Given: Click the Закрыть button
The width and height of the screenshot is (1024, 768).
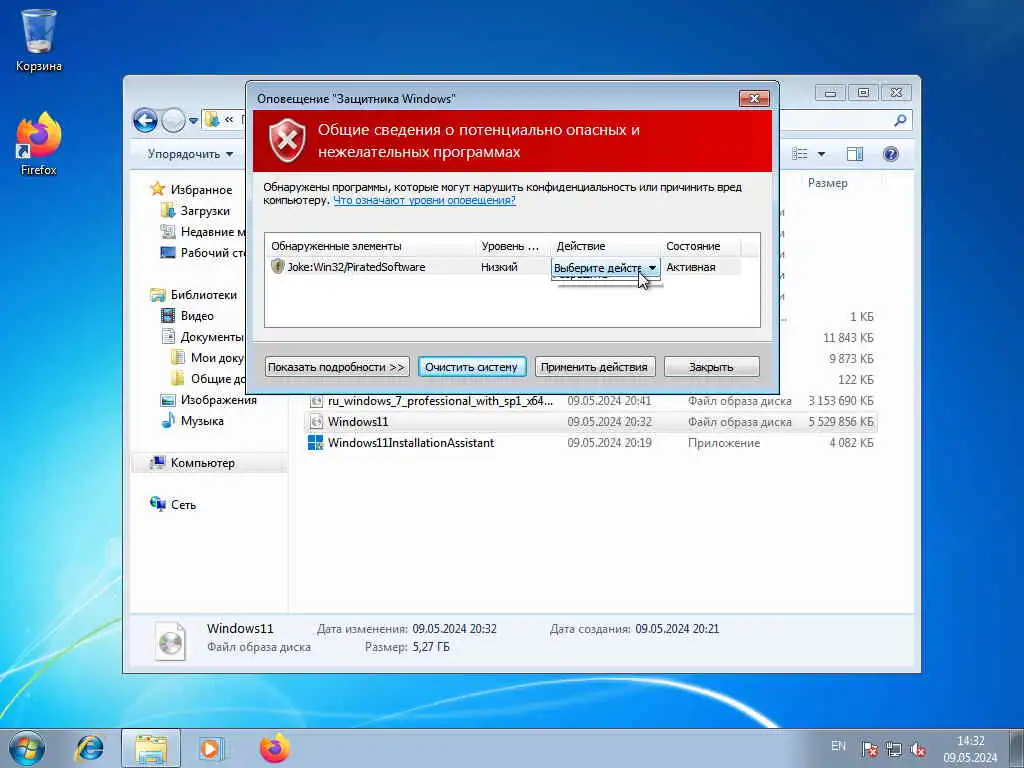Looking at the screenshot, I should [x=711, y=367].
